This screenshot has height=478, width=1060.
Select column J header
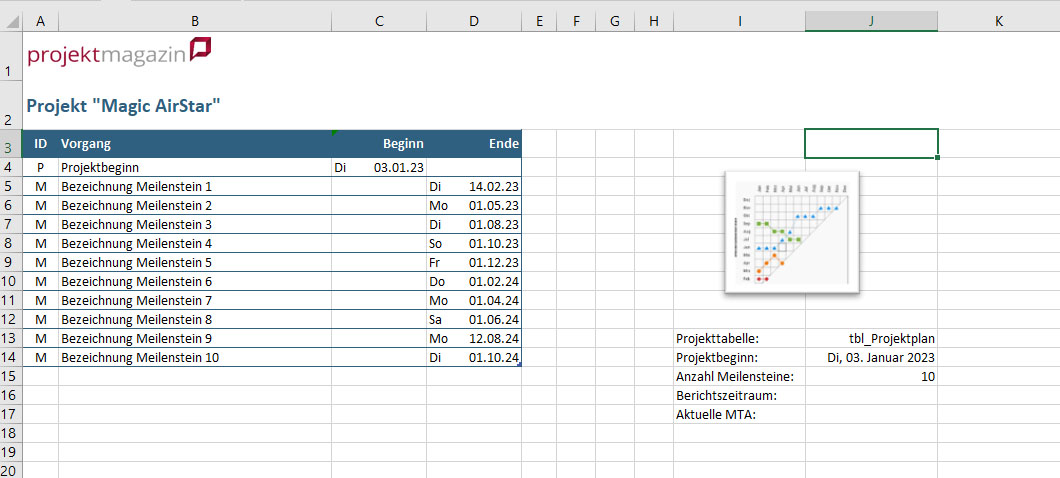tap(871, 21)
